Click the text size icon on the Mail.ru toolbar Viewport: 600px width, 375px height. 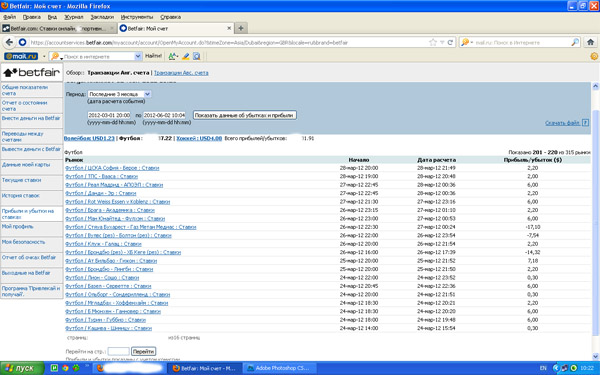pyautogui.click(x=173, y=56)
